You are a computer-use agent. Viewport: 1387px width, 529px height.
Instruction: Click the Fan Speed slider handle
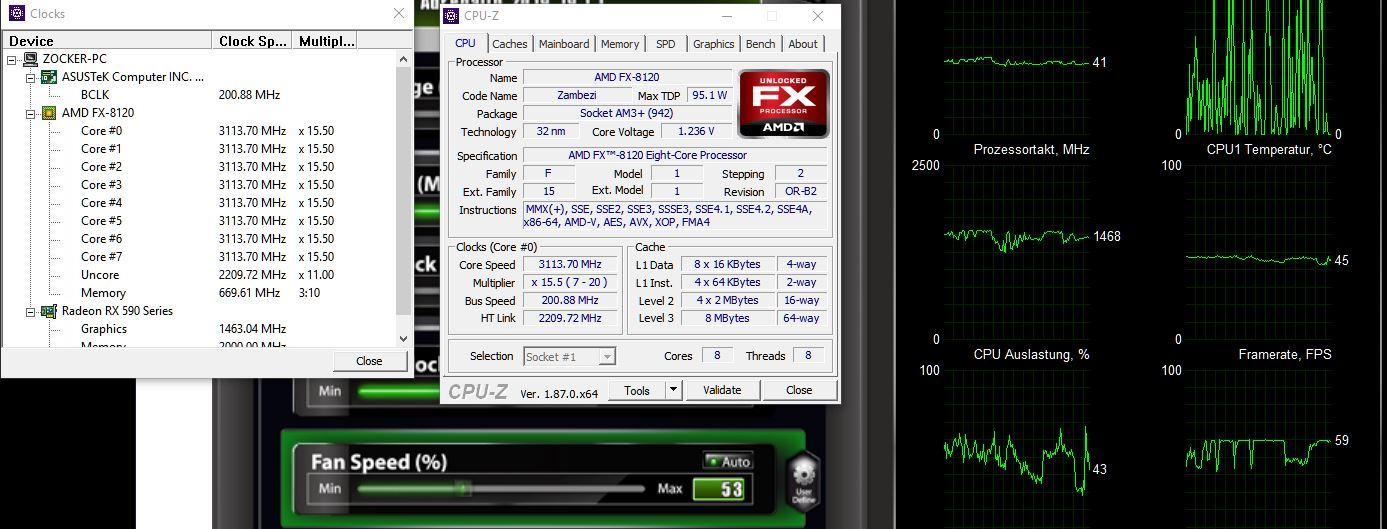point(464,488)
